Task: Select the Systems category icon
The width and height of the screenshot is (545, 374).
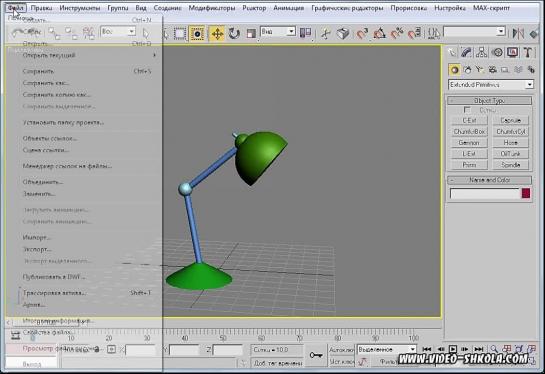Action: click(x=531, y=70)
